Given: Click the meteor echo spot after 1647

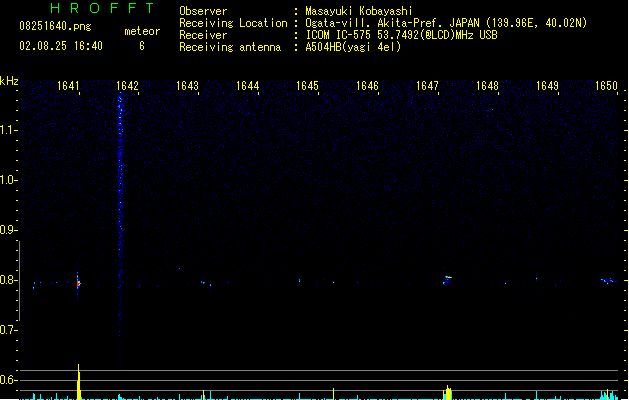Looking at the screenshot, I should (x=447, y=279).
